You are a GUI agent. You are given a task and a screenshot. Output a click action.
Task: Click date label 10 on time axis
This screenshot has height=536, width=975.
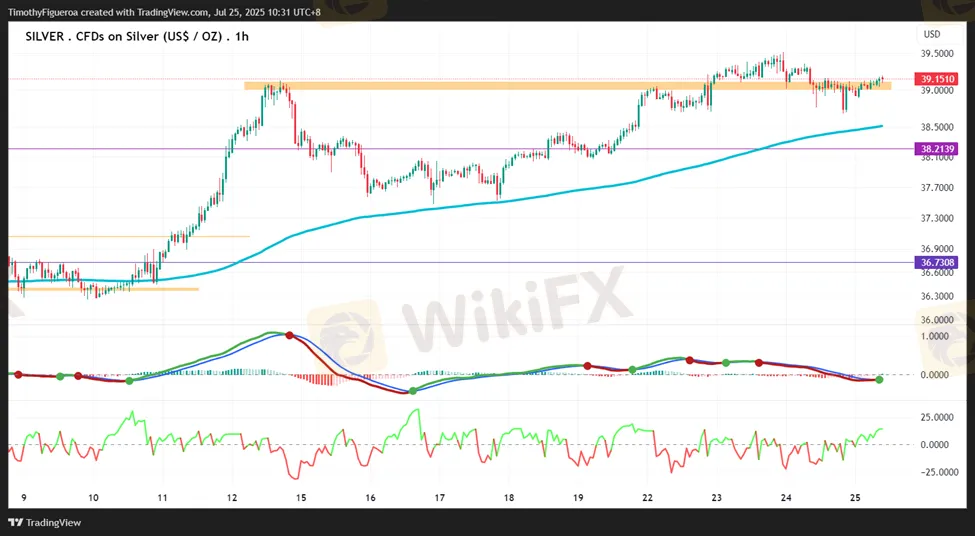point(93,498)
